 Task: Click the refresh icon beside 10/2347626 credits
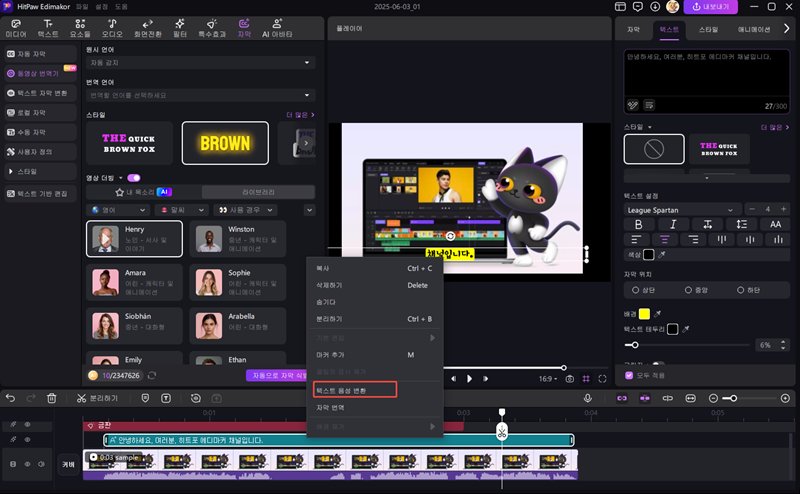[152, 375]
